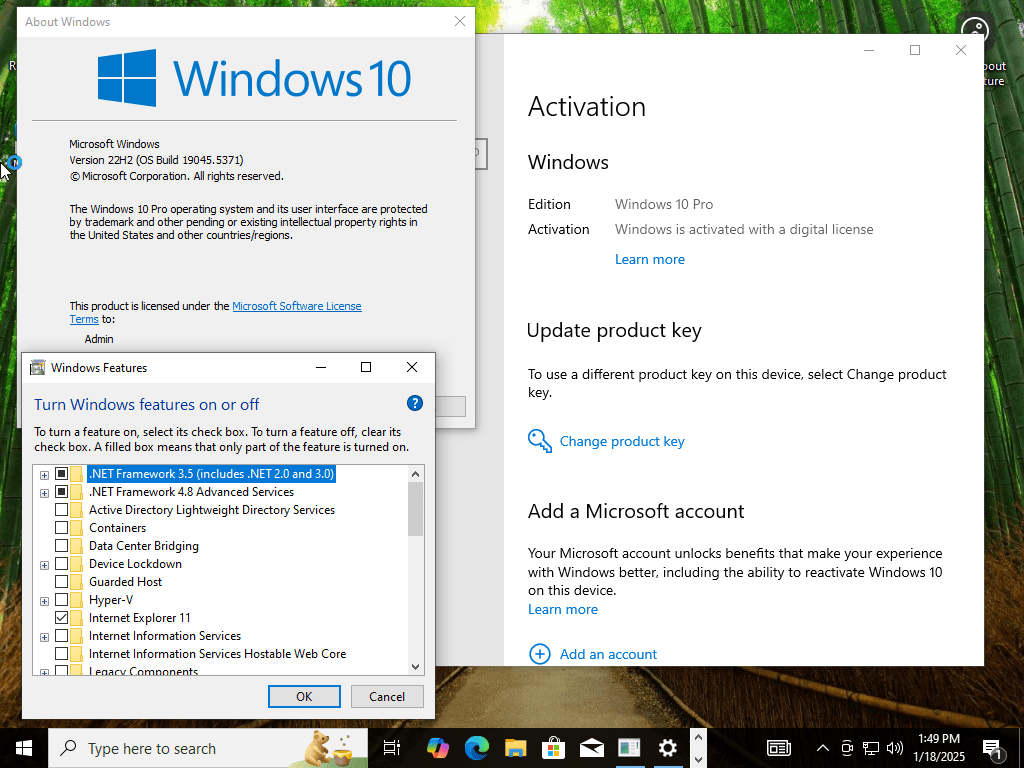Check Internet Information Services Hostable Web Core
This screenshot has width=1024, height=768.
click(61, 653)
